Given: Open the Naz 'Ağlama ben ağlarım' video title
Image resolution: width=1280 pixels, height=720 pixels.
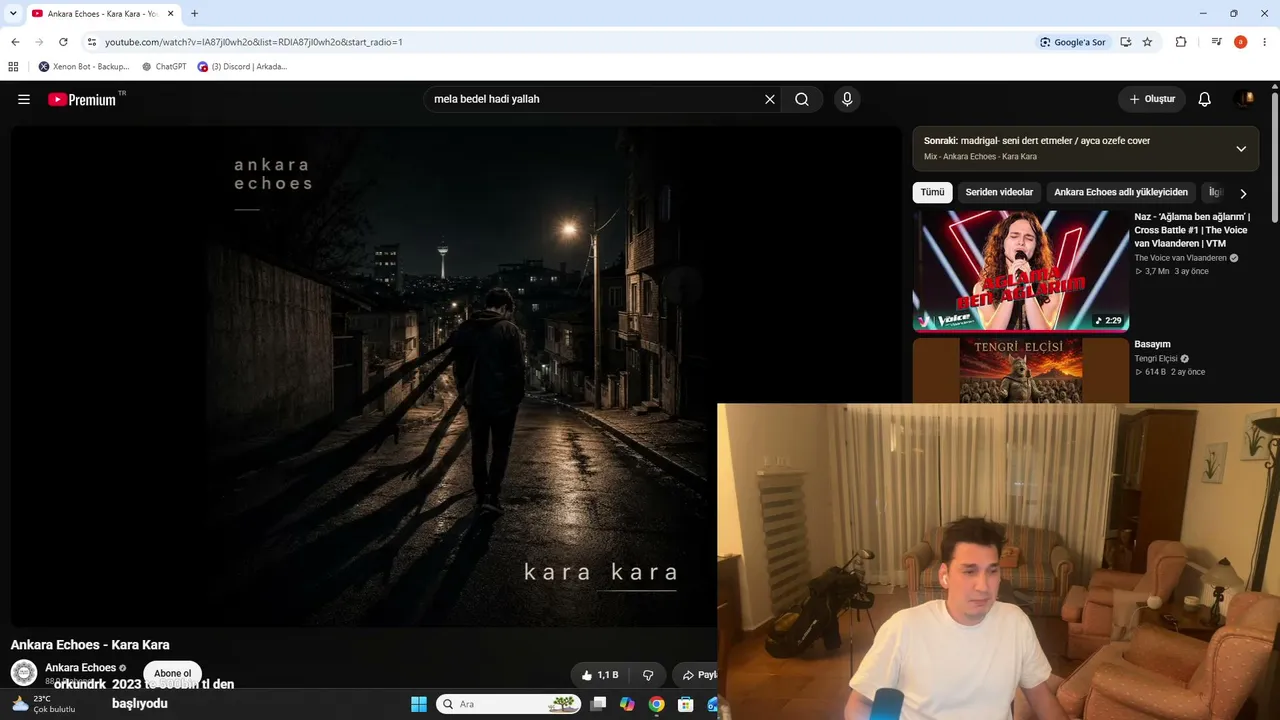Looking at the screenshot, I should pos(1192,230).
